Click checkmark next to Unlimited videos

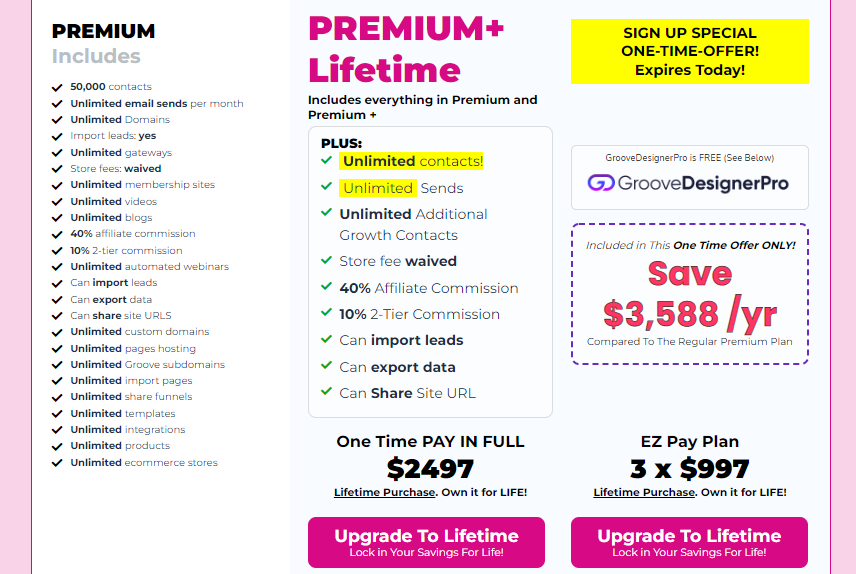click(57, 201)
